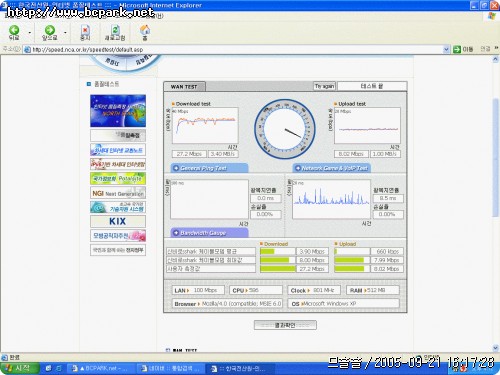Click the Try again button
The image size is (500, 375).
[x=324, y=86]
